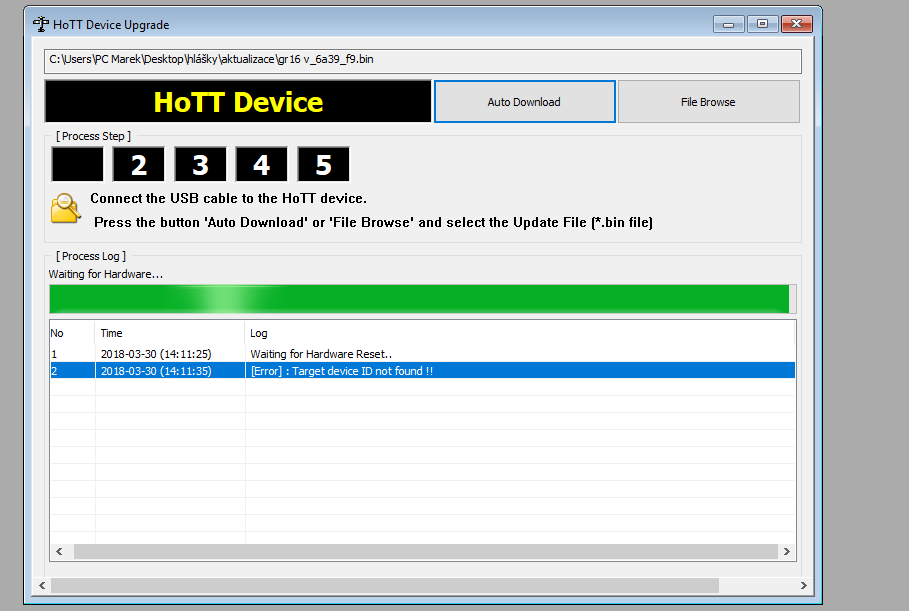Open the File Browse dialog

pyautogui.click(x=708, y=102)
